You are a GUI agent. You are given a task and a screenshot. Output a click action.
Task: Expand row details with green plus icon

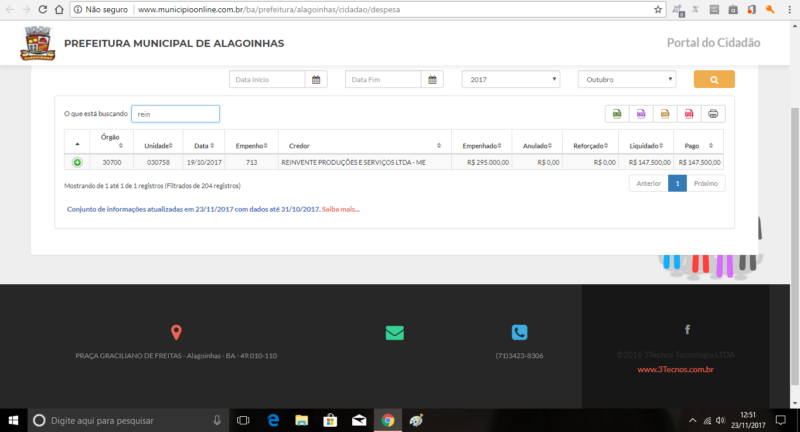coord(77,162)
